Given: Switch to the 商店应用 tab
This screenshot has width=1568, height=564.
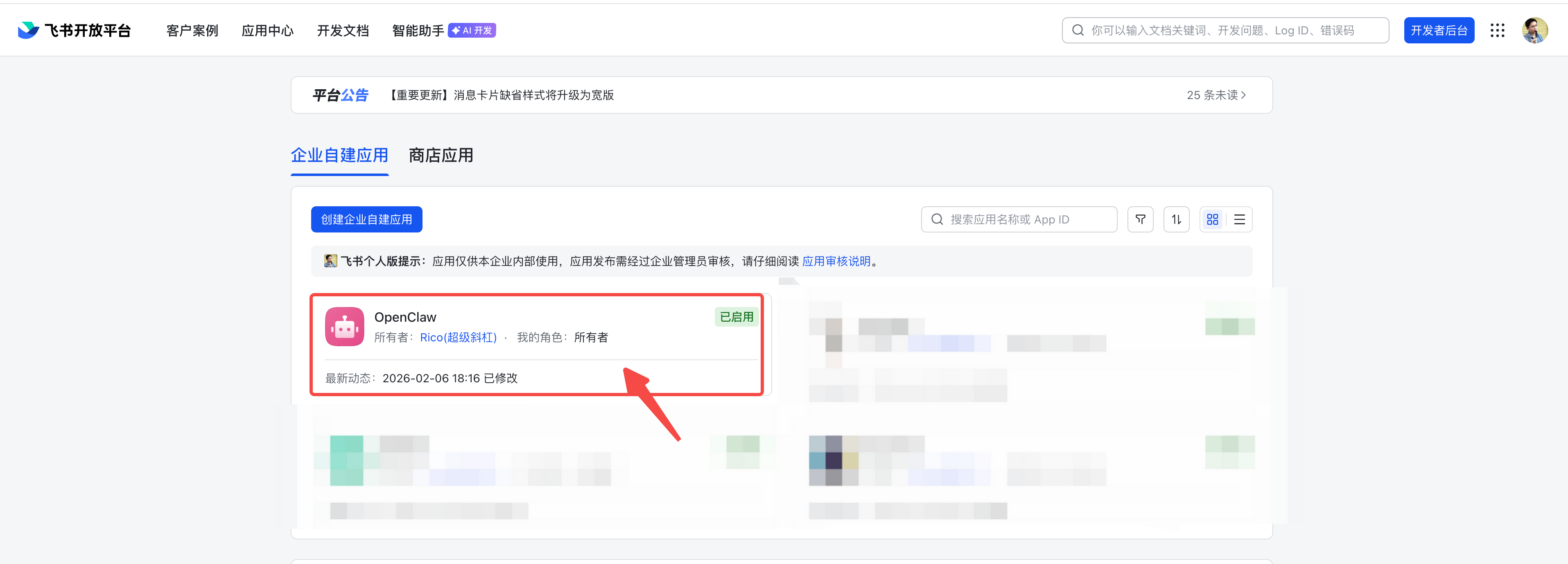Looking at the screenshot, I should click(441, 156).
